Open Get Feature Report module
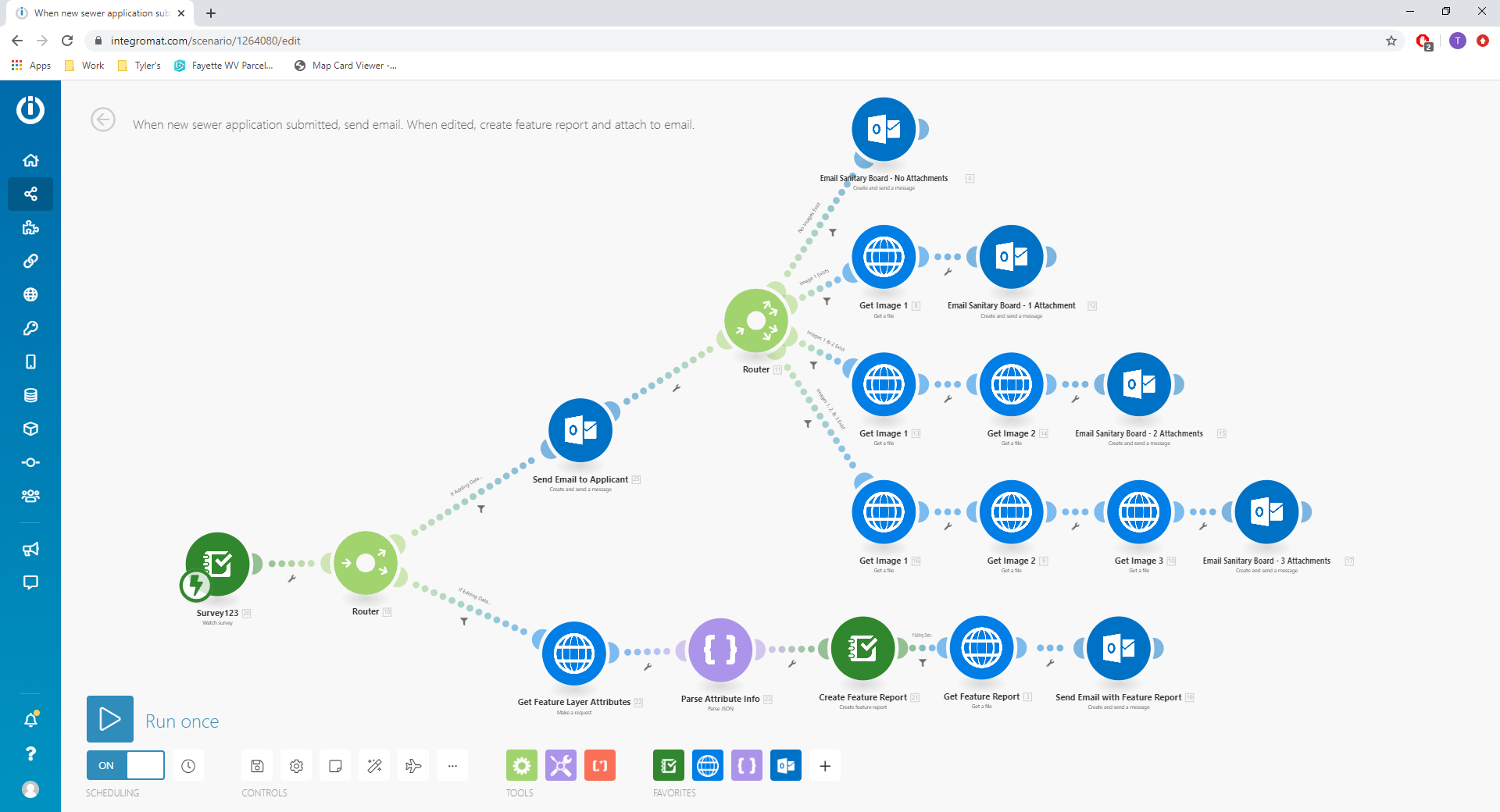 point(982,647)
